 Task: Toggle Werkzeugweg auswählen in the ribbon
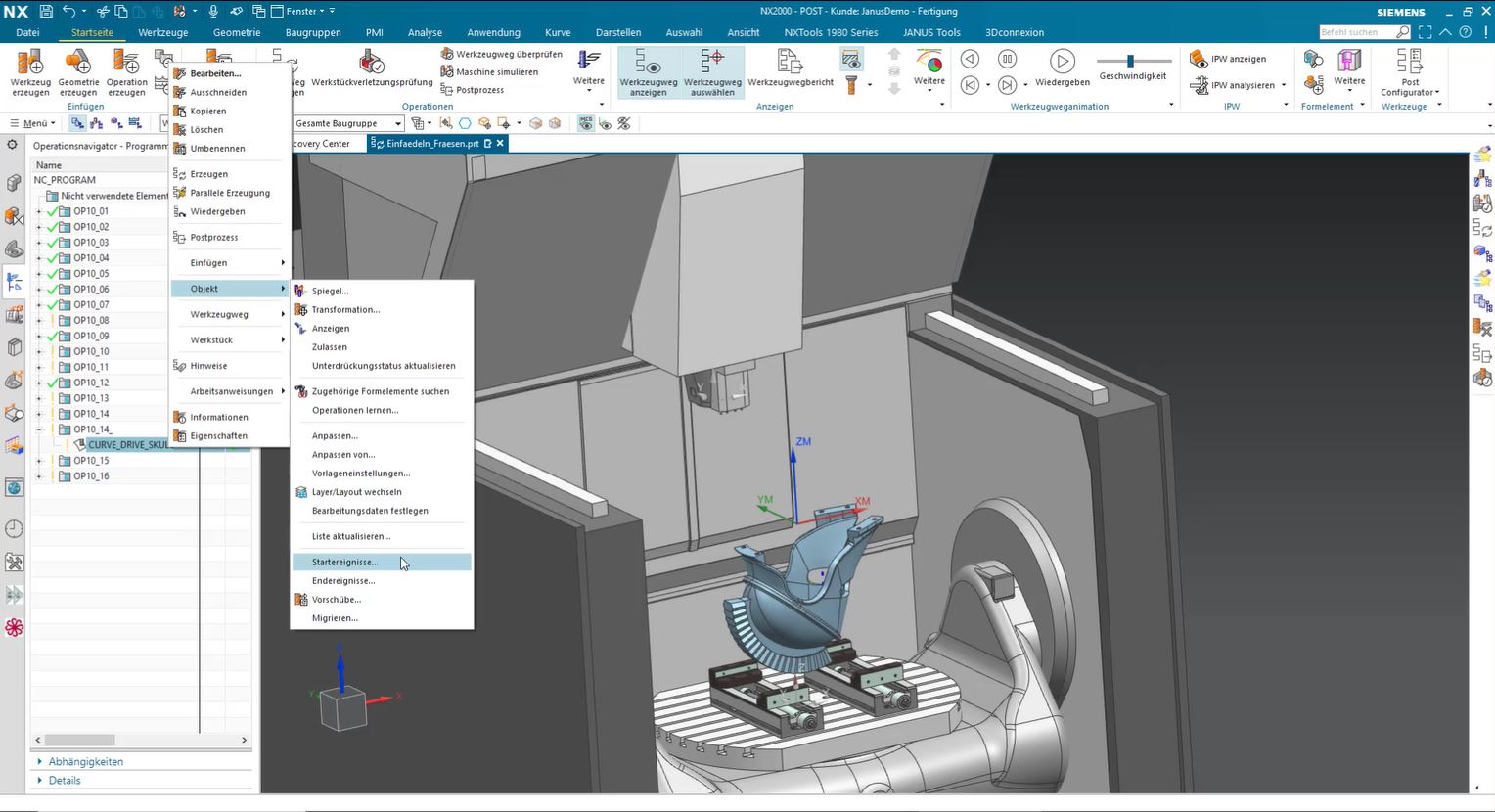pos(712,72)
